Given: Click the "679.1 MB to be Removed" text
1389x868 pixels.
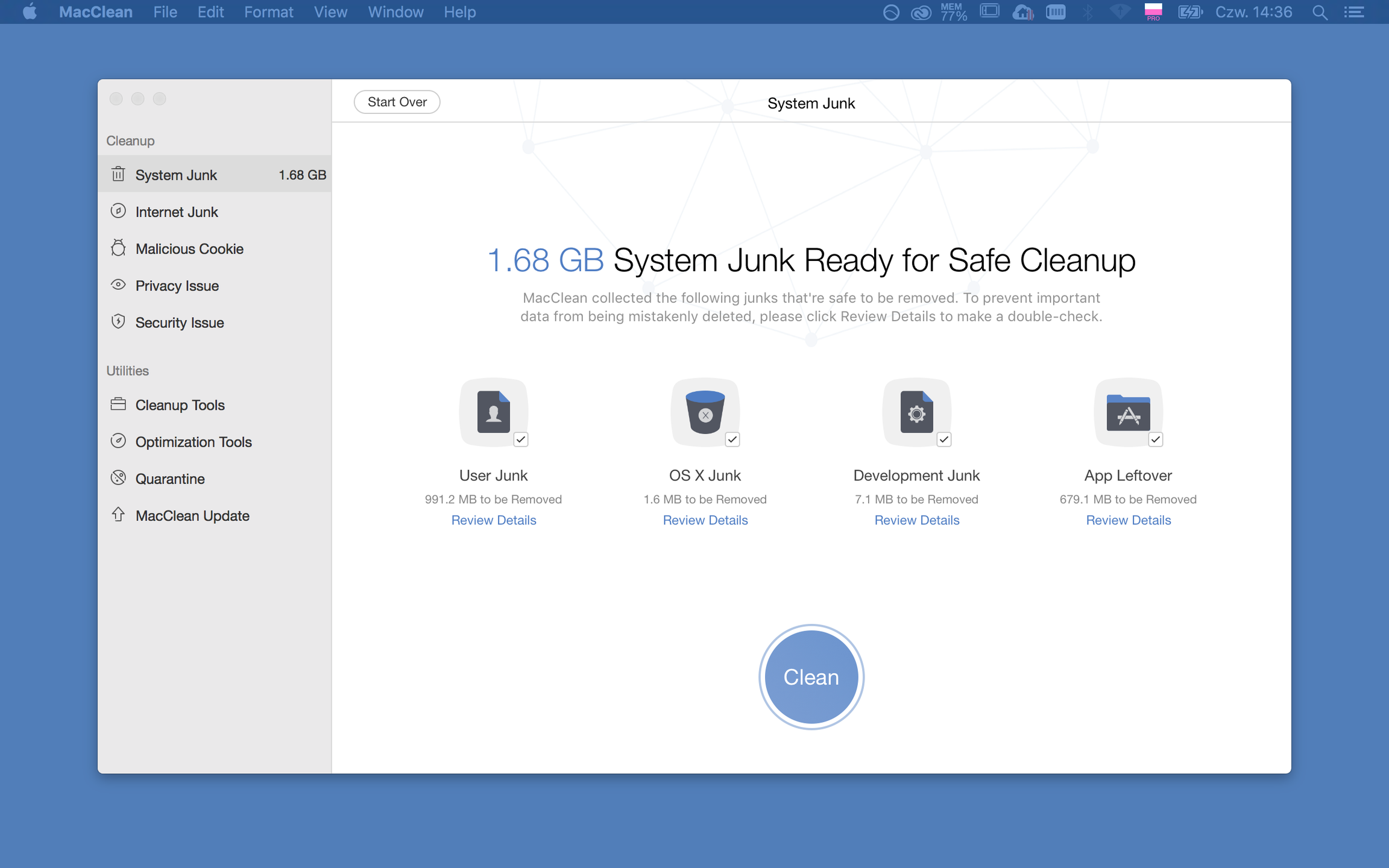Looking at the screenshot, I should [x=1128, y=499].
